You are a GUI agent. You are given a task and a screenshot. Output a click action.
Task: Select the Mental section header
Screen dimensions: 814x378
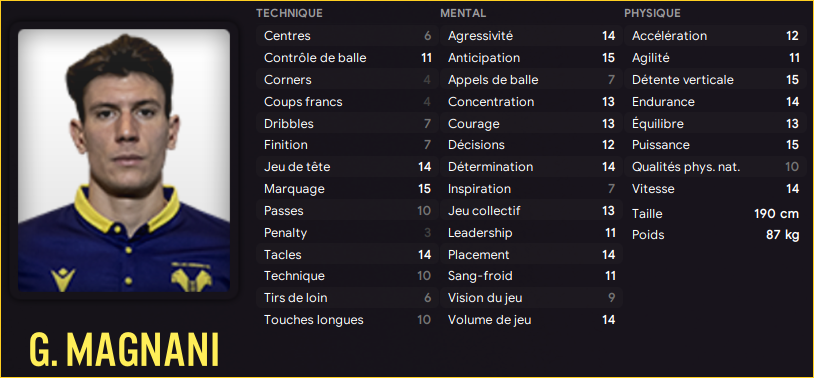(x=463, y=14)
